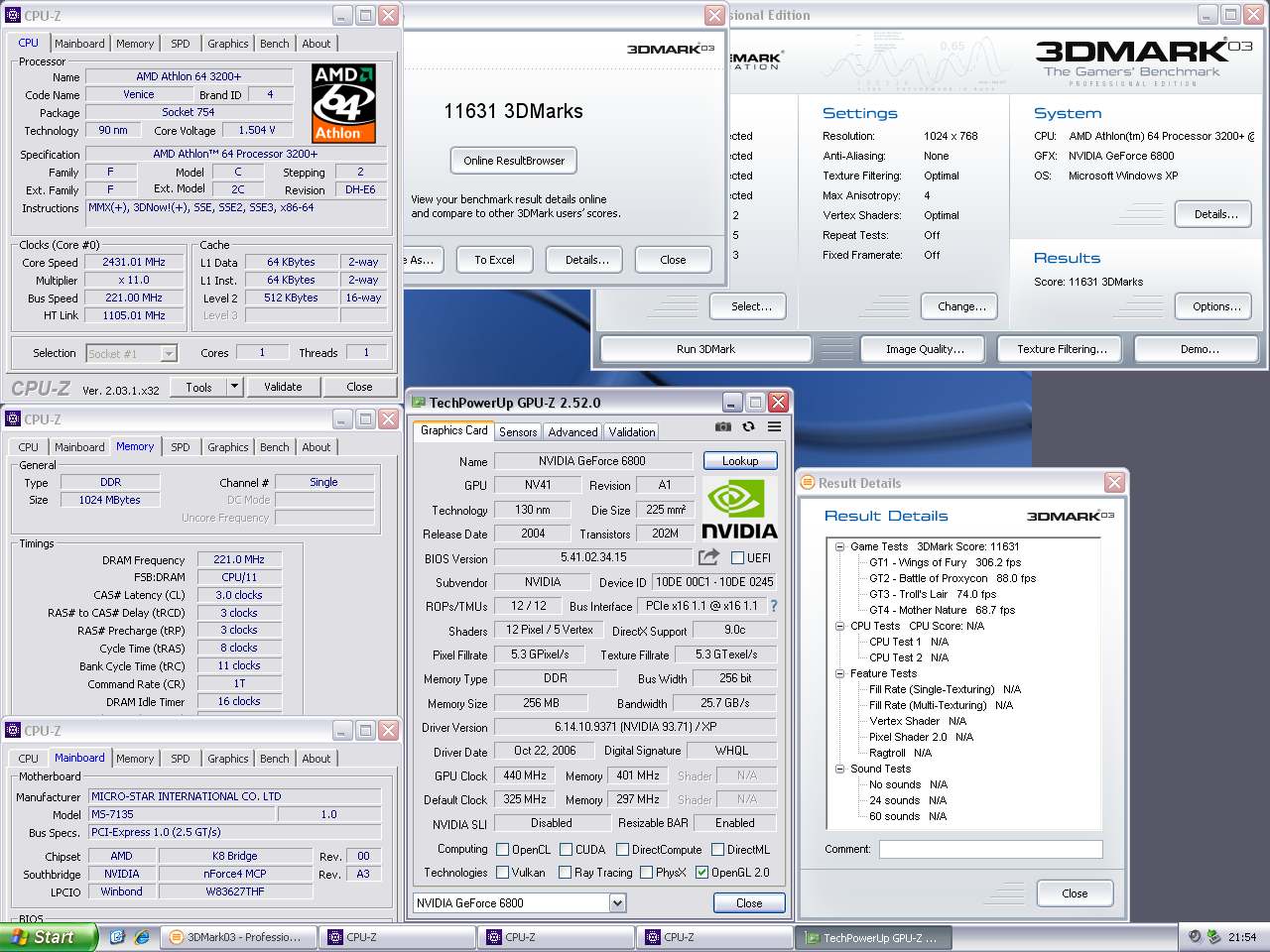Open the 3DMark03 taskbar button
The height and width of the screenshot is (952, 1270).
click(x=238, y=937)
